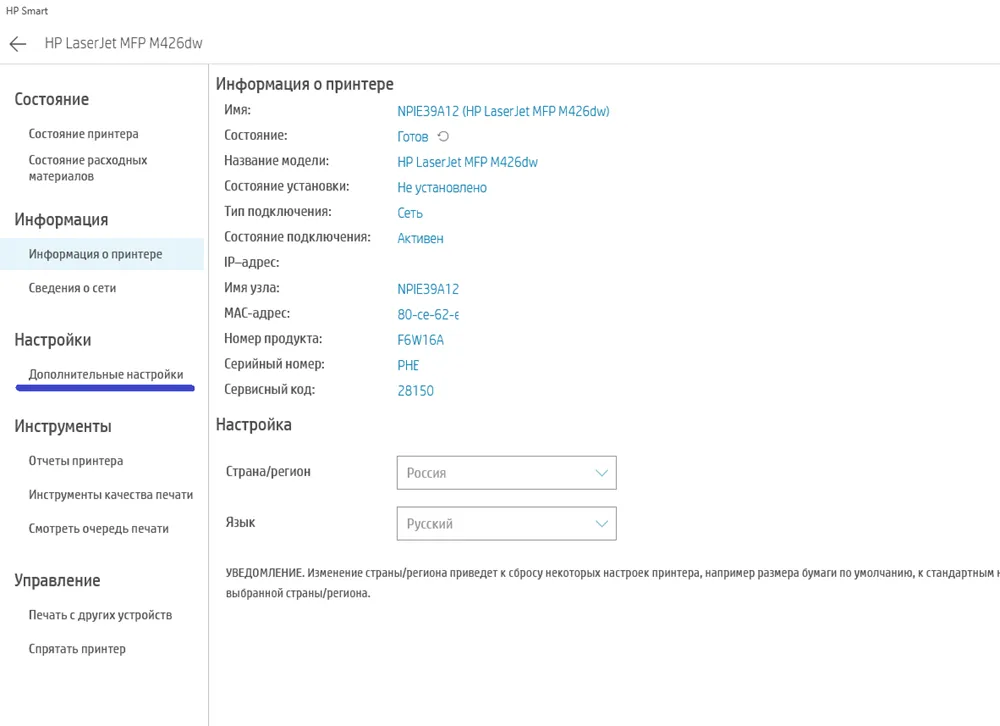Viewport: 1000px width, 726px height.
Task: Click the back arrow icon
Action: [x=17, y=44]
